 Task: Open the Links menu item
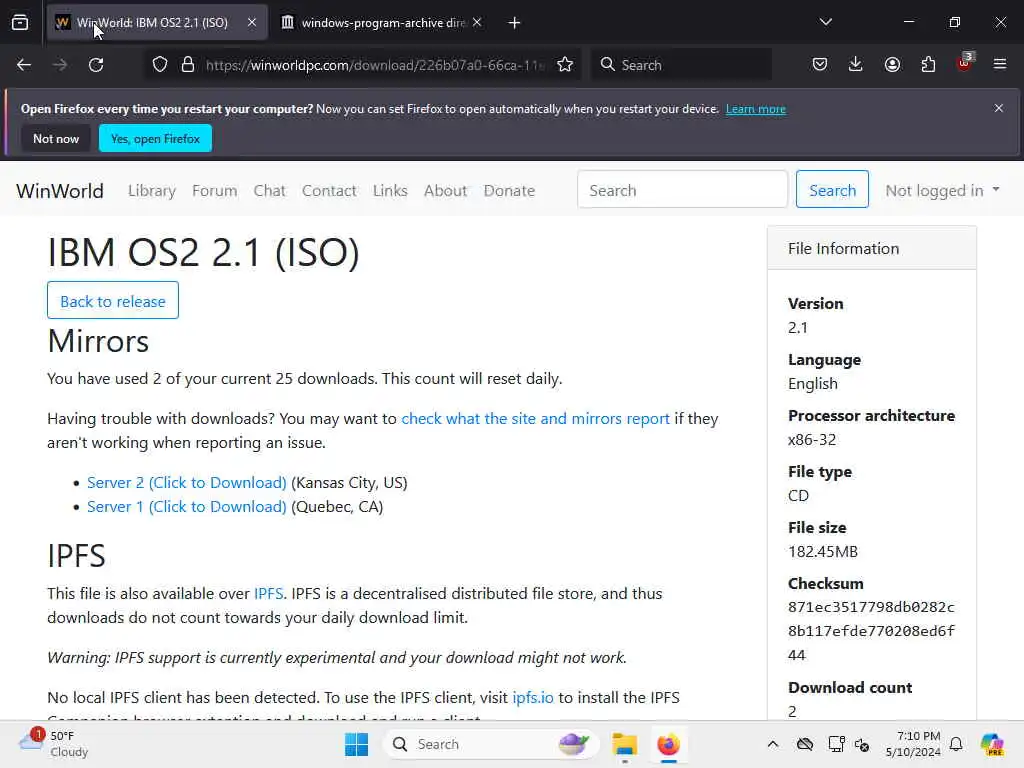tap(391, 191)
